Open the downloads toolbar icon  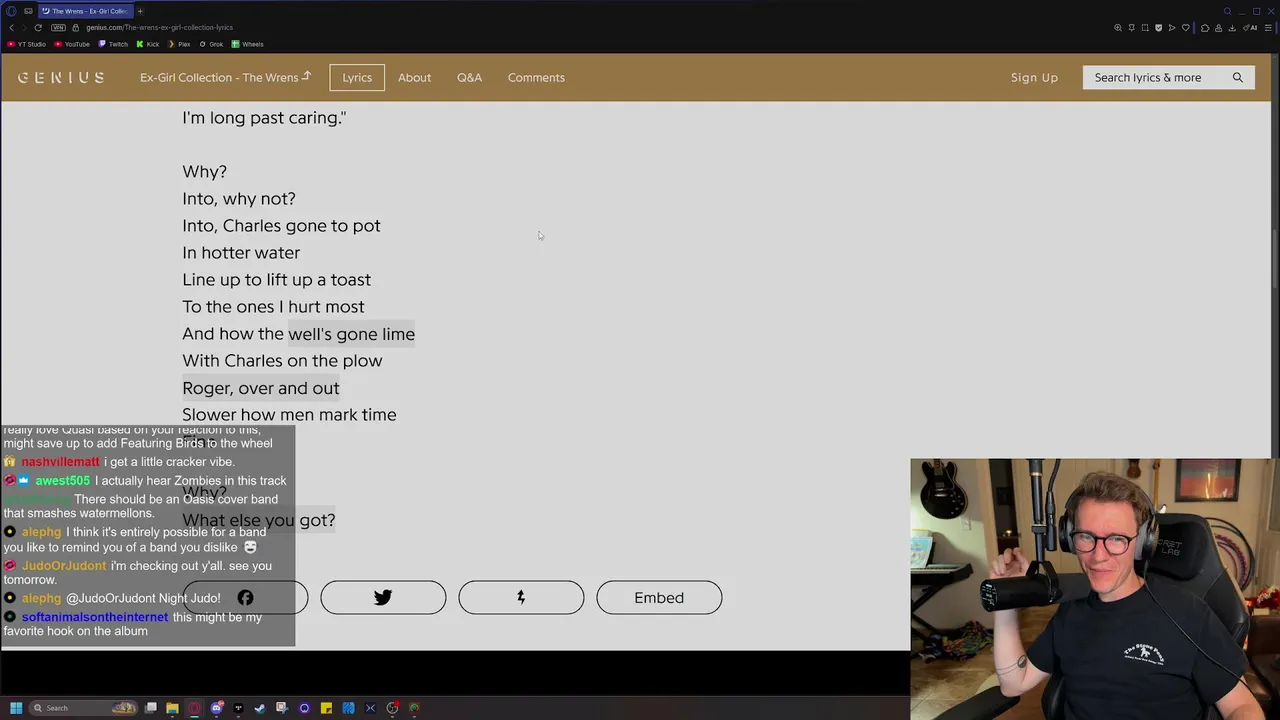point(1232,28)
